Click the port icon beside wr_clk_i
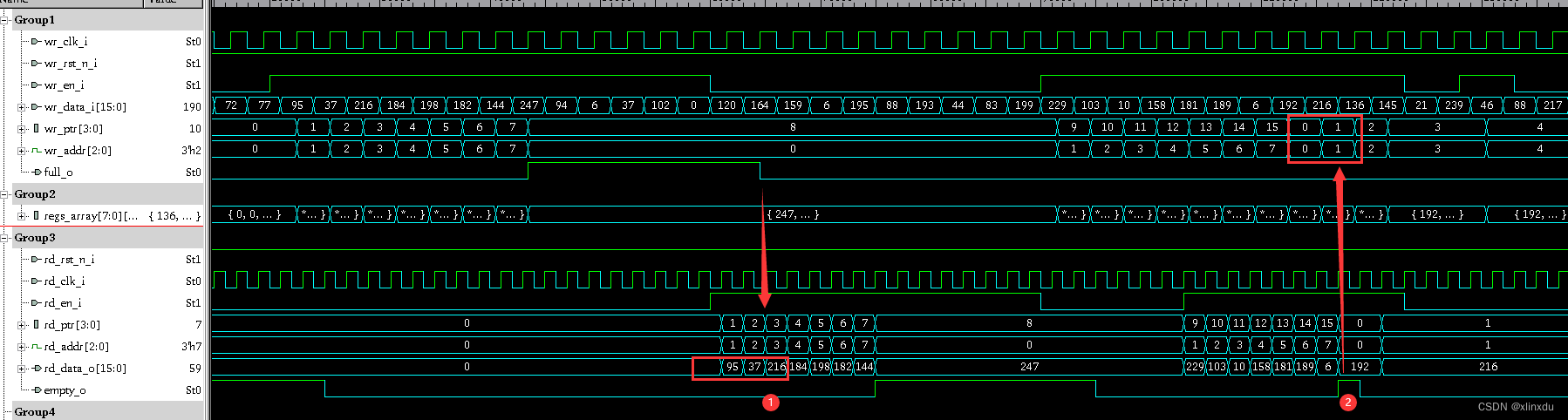1568x420 pixels. [36, 41]
